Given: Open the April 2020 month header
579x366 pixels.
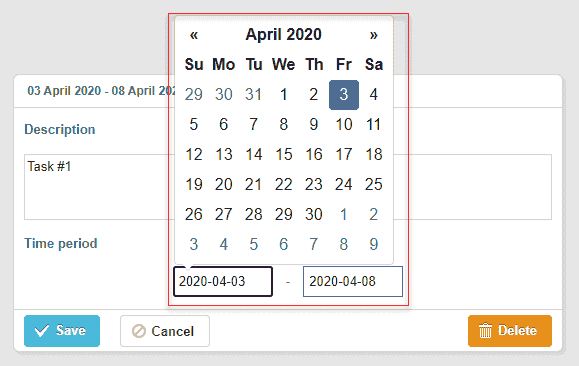Looking at the screenshot, I should (x=284, y=35).
